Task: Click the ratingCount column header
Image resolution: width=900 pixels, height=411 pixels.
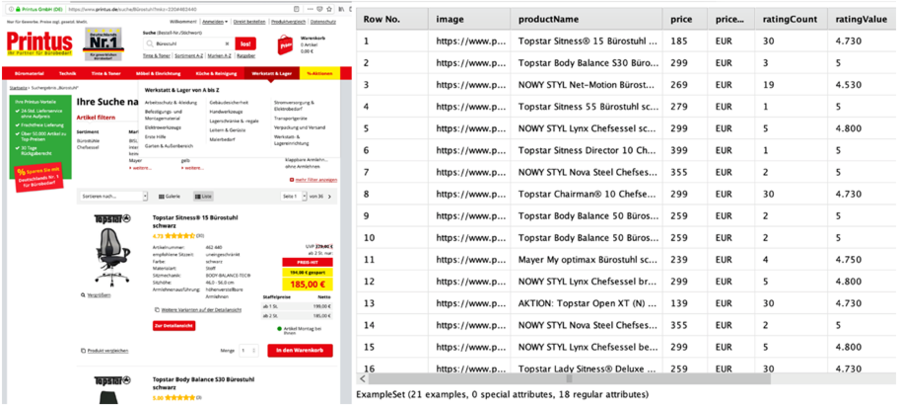Action: click(x=790, y=19)
